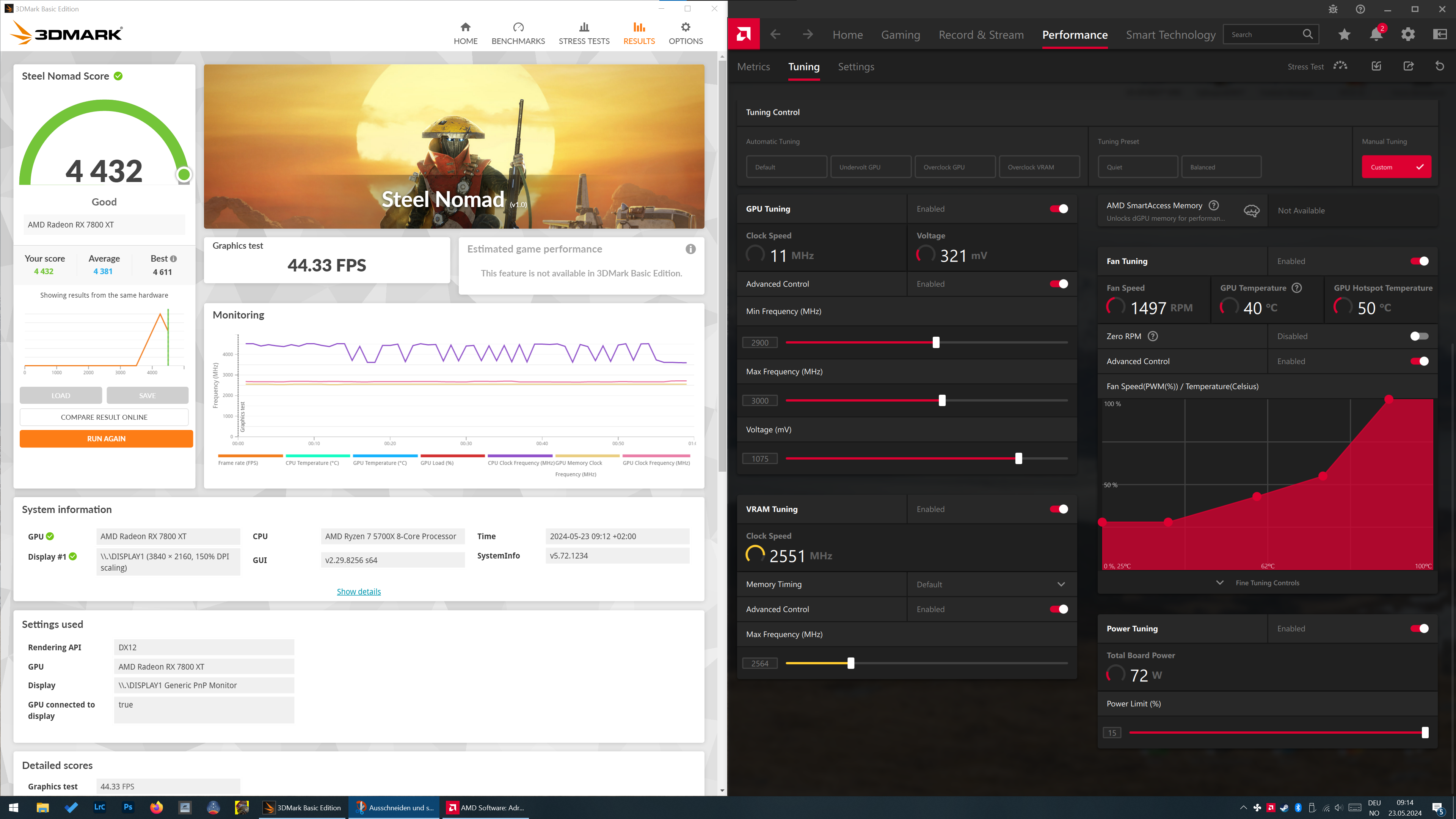Click the Stress Test gauge icon
The height and width of the screenshot is (819, 1456).
coord(1340,66)
